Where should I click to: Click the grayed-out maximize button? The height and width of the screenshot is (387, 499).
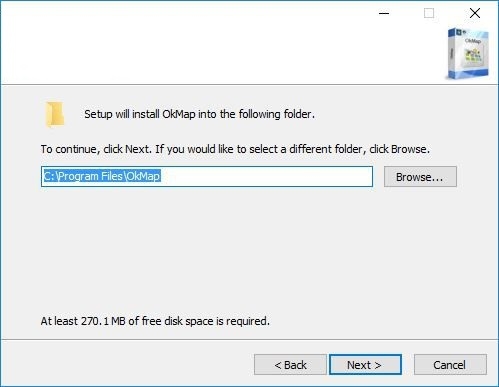[x=429, y=13]
